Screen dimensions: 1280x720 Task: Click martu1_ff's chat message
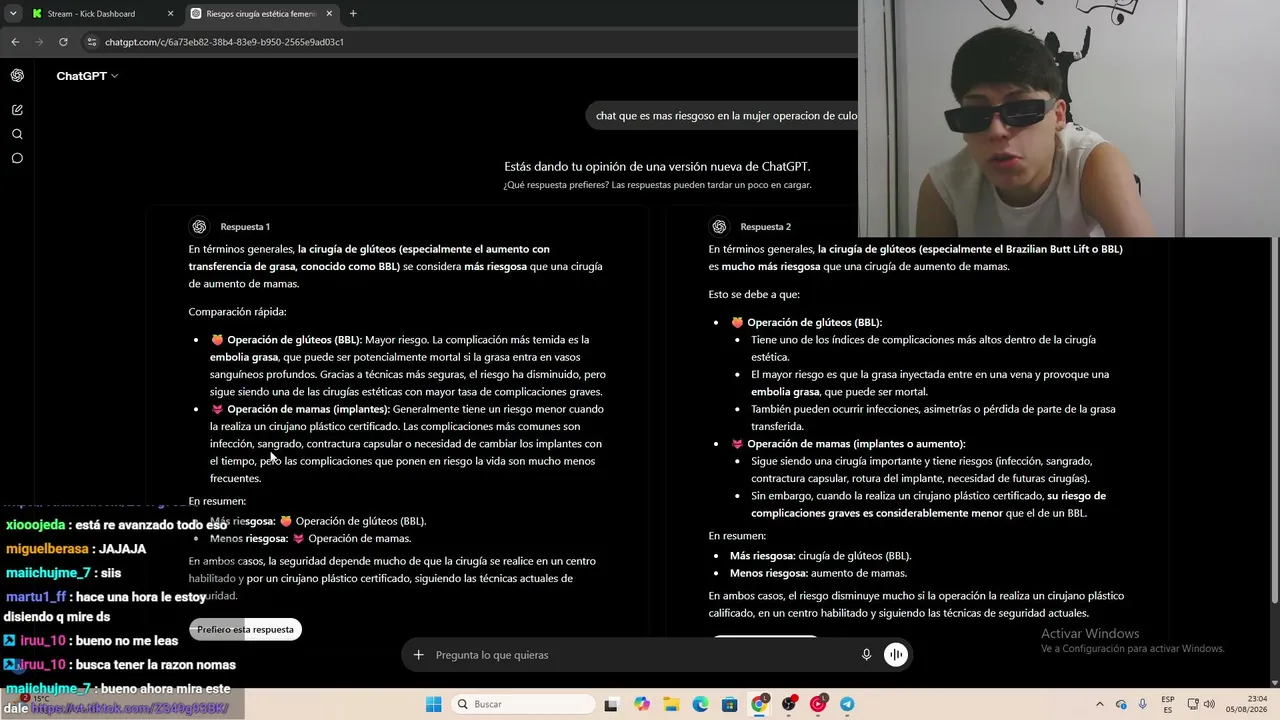(105, 605)
